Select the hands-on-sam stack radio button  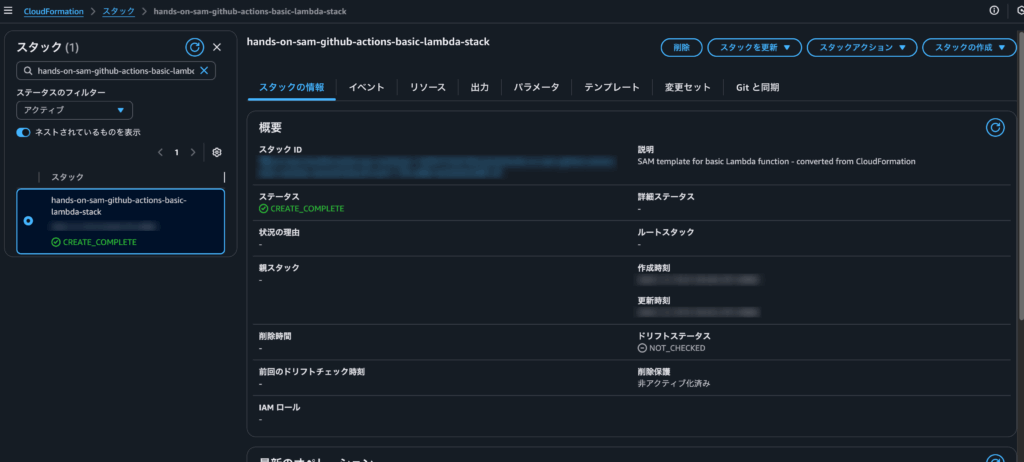point(28,220)
